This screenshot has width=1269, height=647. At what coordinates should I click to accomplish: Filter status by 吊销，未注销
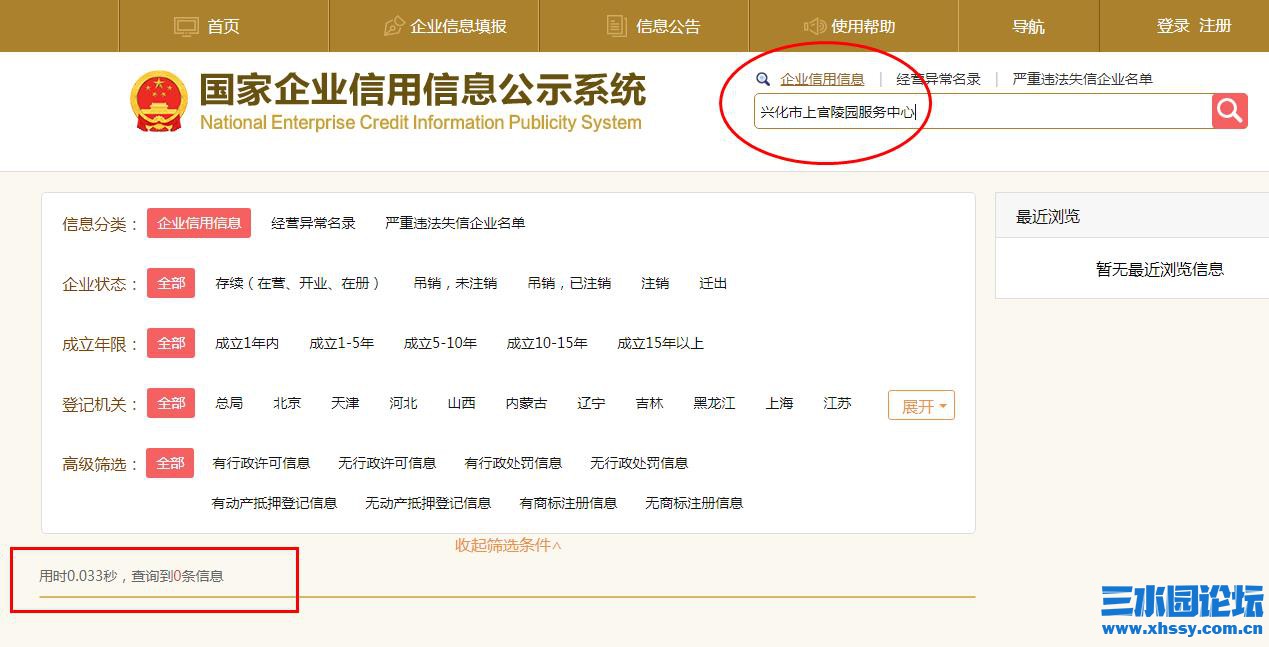[x=455, y=283]
